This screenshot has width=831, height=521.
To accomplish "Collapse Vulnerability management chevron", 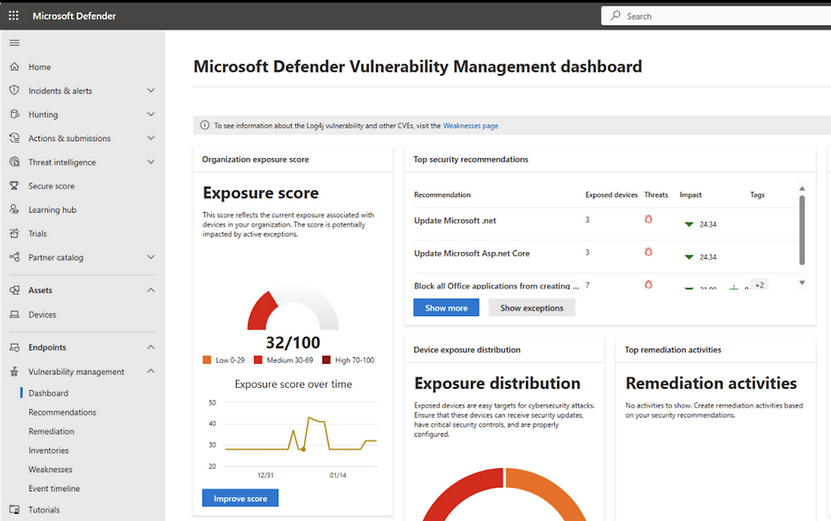I will click(151, 371).
